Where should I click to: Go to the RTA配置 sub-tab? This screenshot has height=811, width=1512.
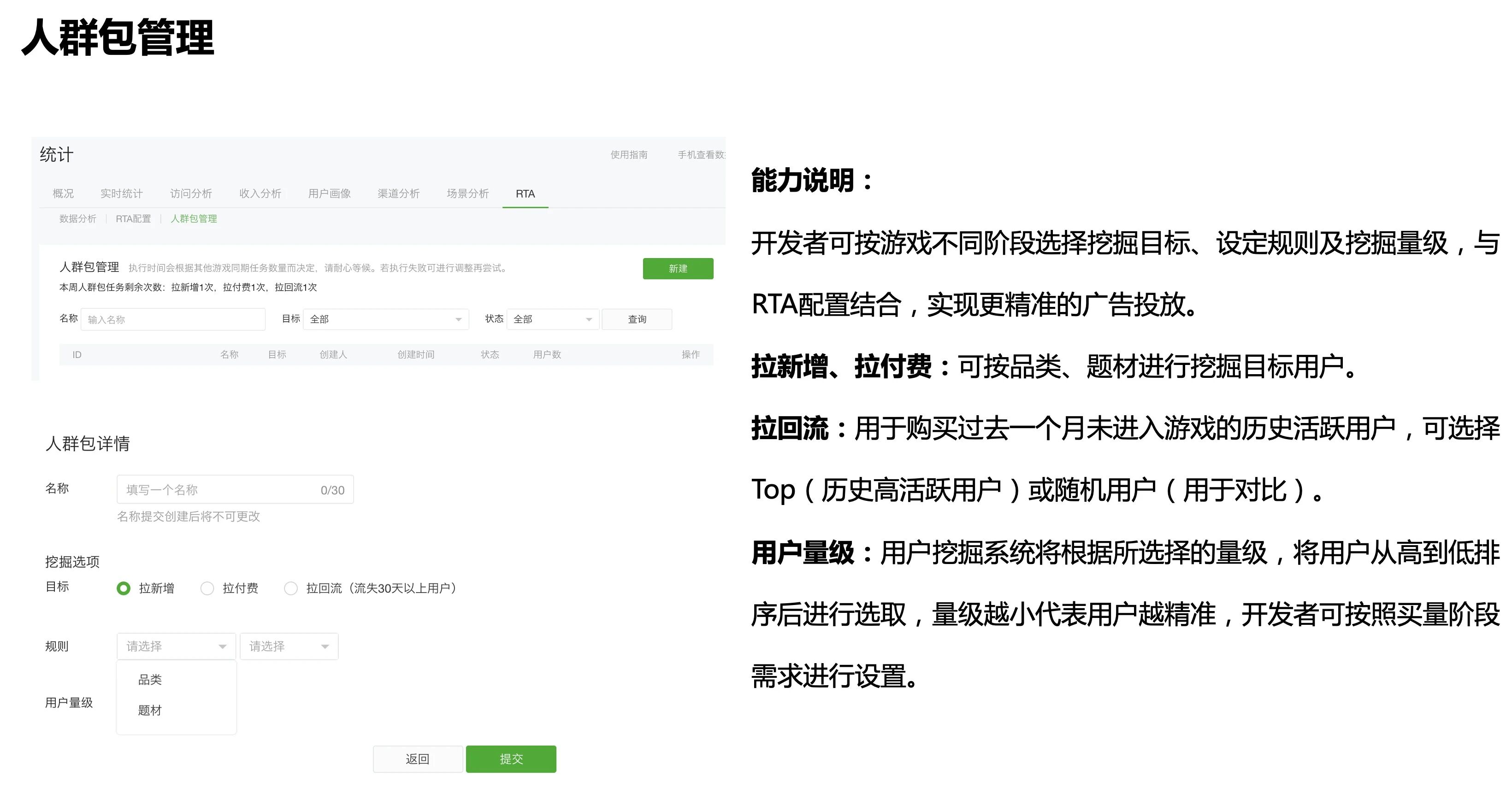(133, 219)
